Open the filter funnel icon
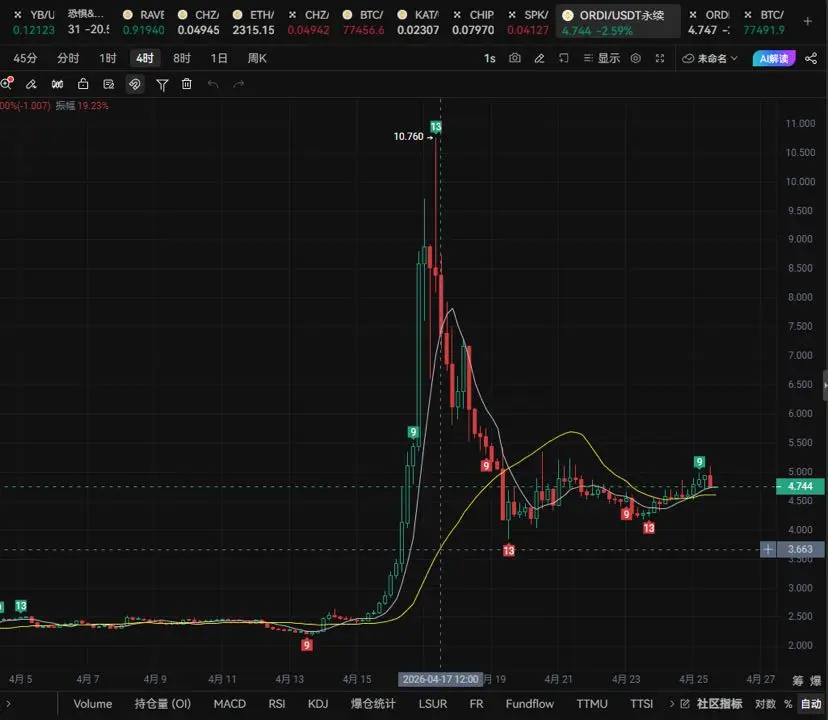This screenshot has height=720, width=828. point(162,85)
